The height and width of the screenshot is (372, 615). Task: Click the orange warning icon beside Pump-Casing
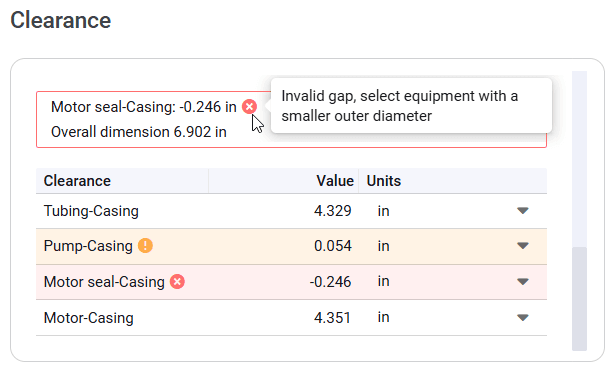(x=145, y=246)
